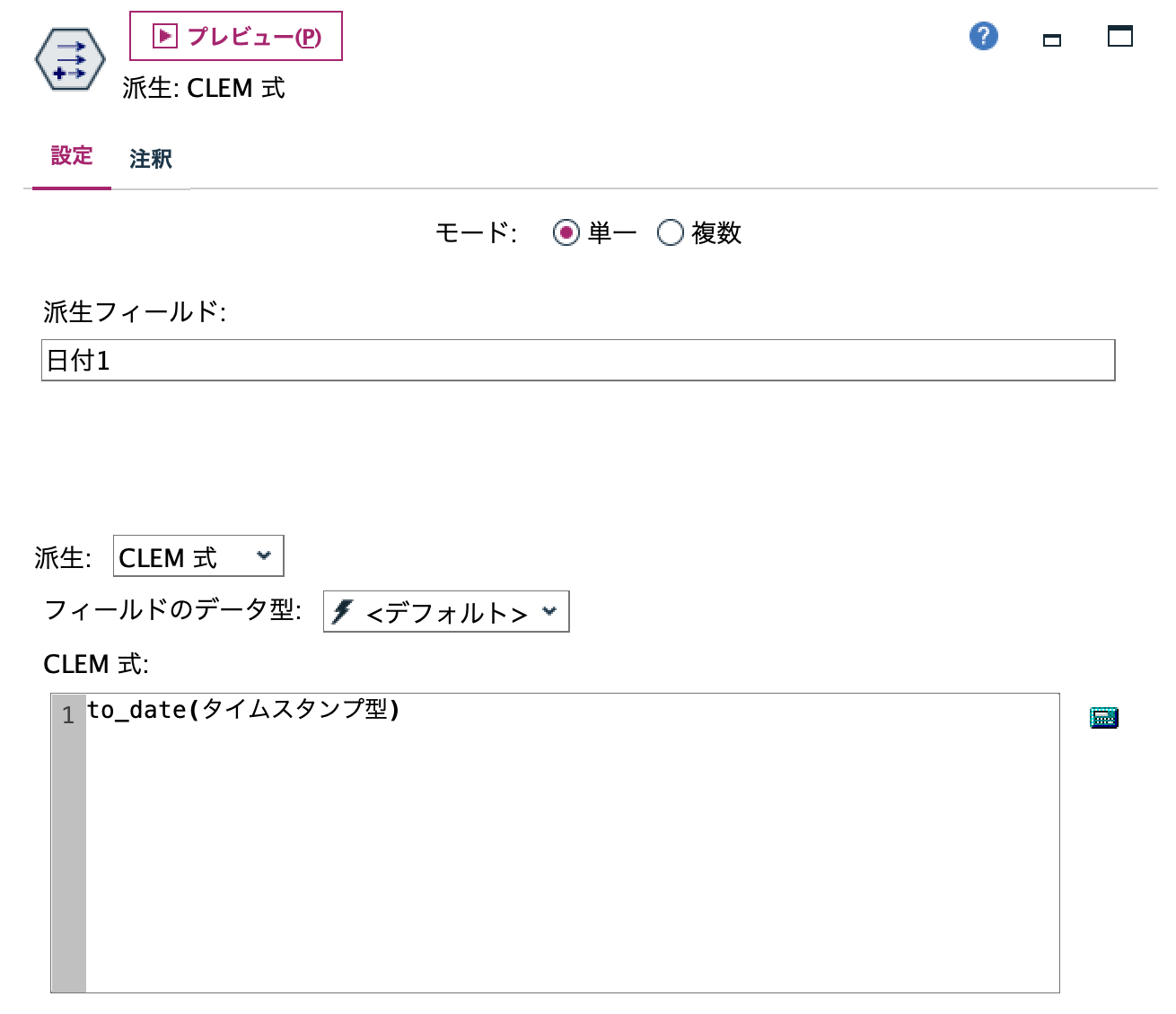Click the minimize dialog icon
This screenshot has width=1176, height=1014.
tap(1050, 39)
